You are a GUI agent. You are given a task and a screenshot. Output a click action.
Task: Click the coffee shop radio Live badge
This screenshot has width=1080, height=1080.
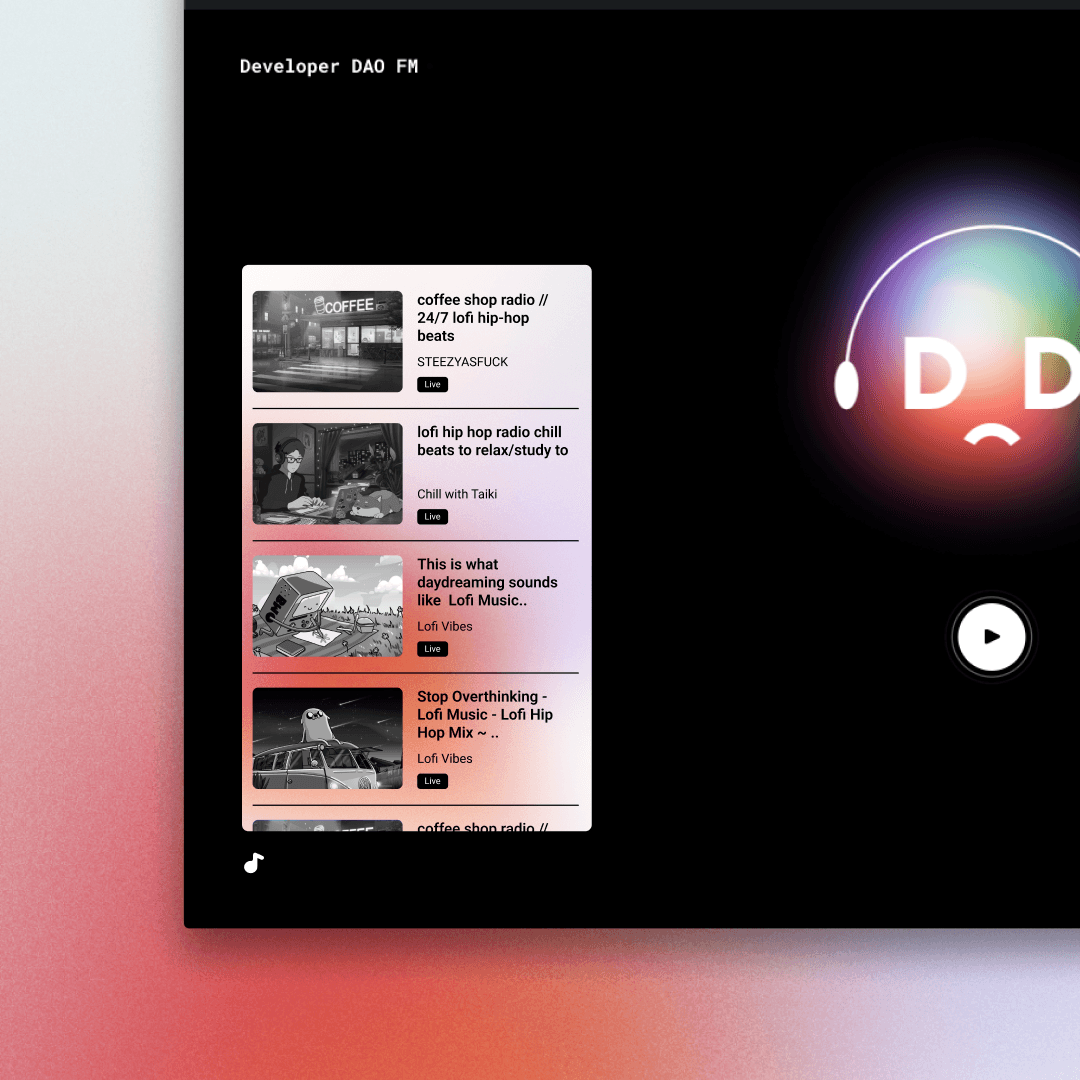[432, 384]
